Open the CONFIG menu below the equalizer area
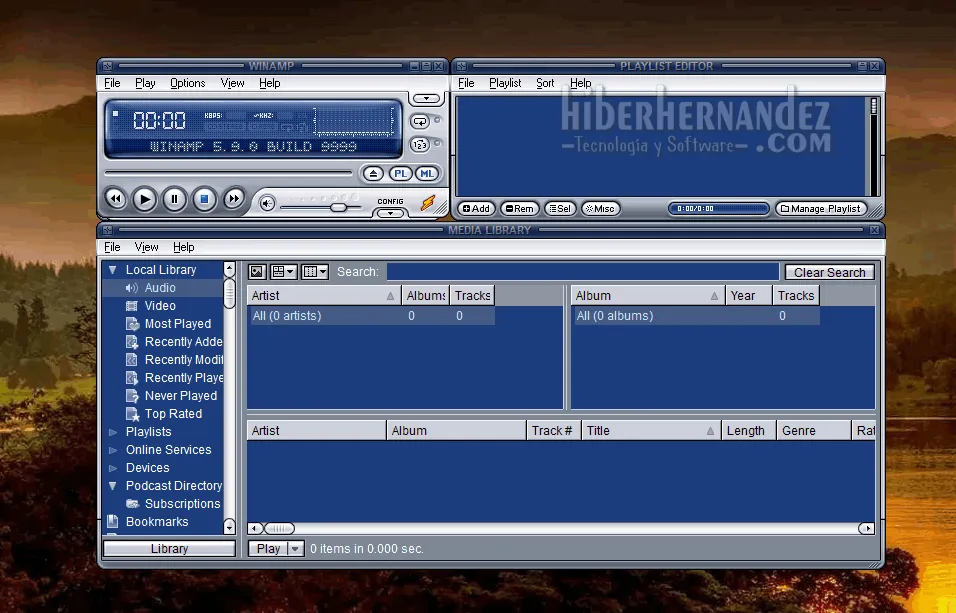956x613 pixels. point(390,212)
